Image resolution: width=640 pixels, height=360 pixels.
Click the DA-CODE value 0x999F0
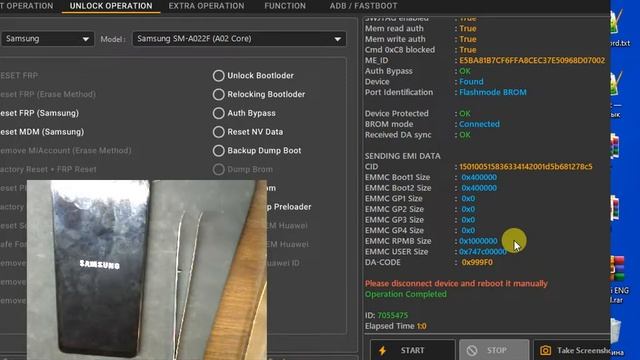coord(477,262)
